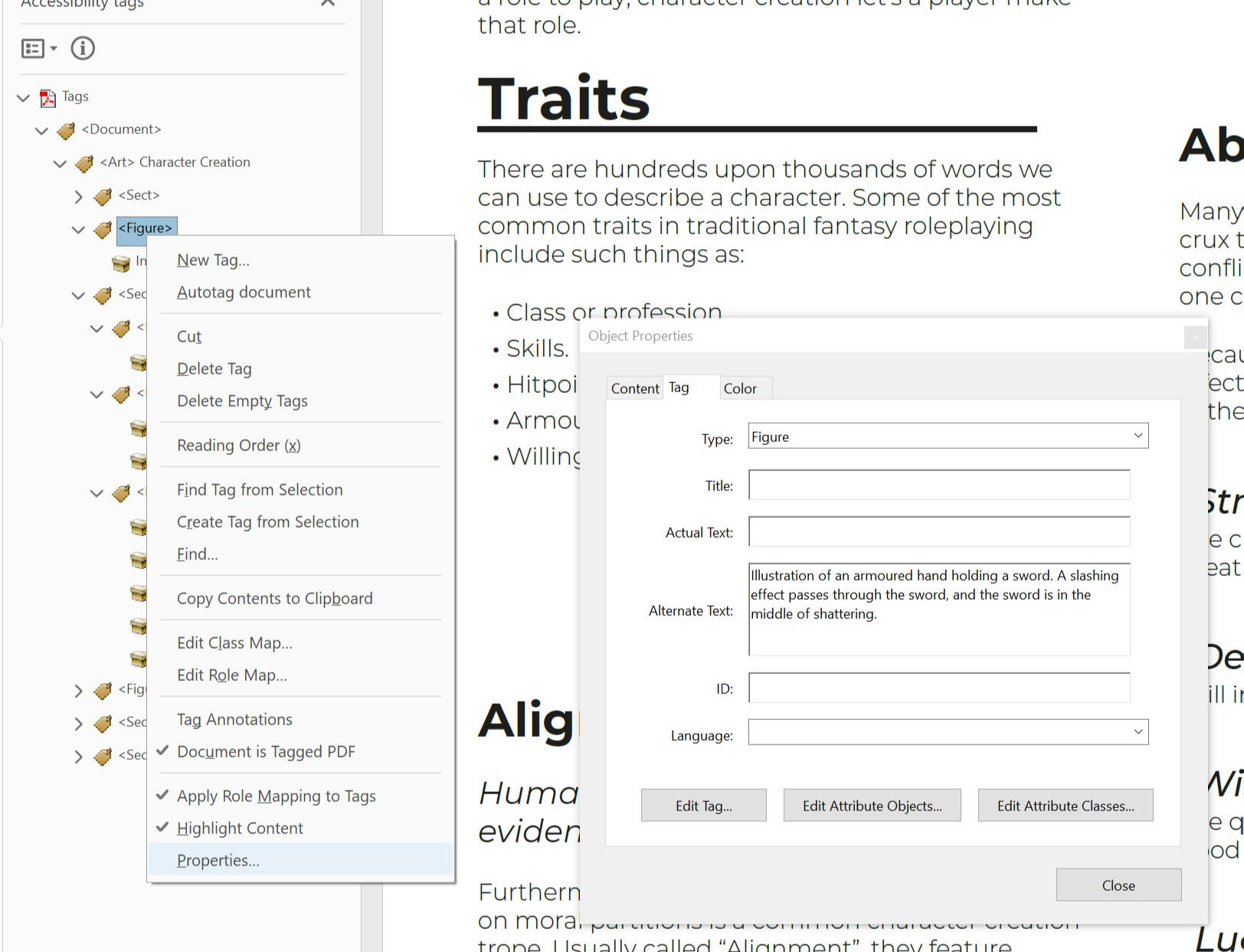Uncheck Highlight Content
Viewport: 1244px width, 952px height.
[x=240, y=828]
